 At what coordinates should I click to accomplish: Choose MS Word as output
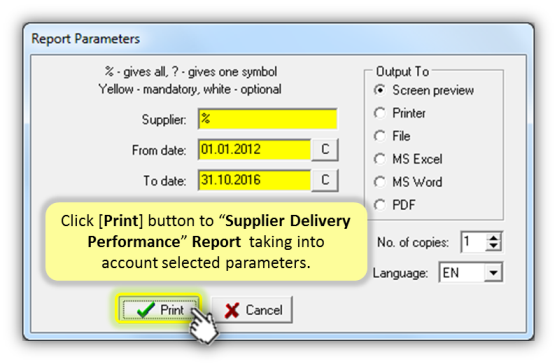tap(380, 182)
